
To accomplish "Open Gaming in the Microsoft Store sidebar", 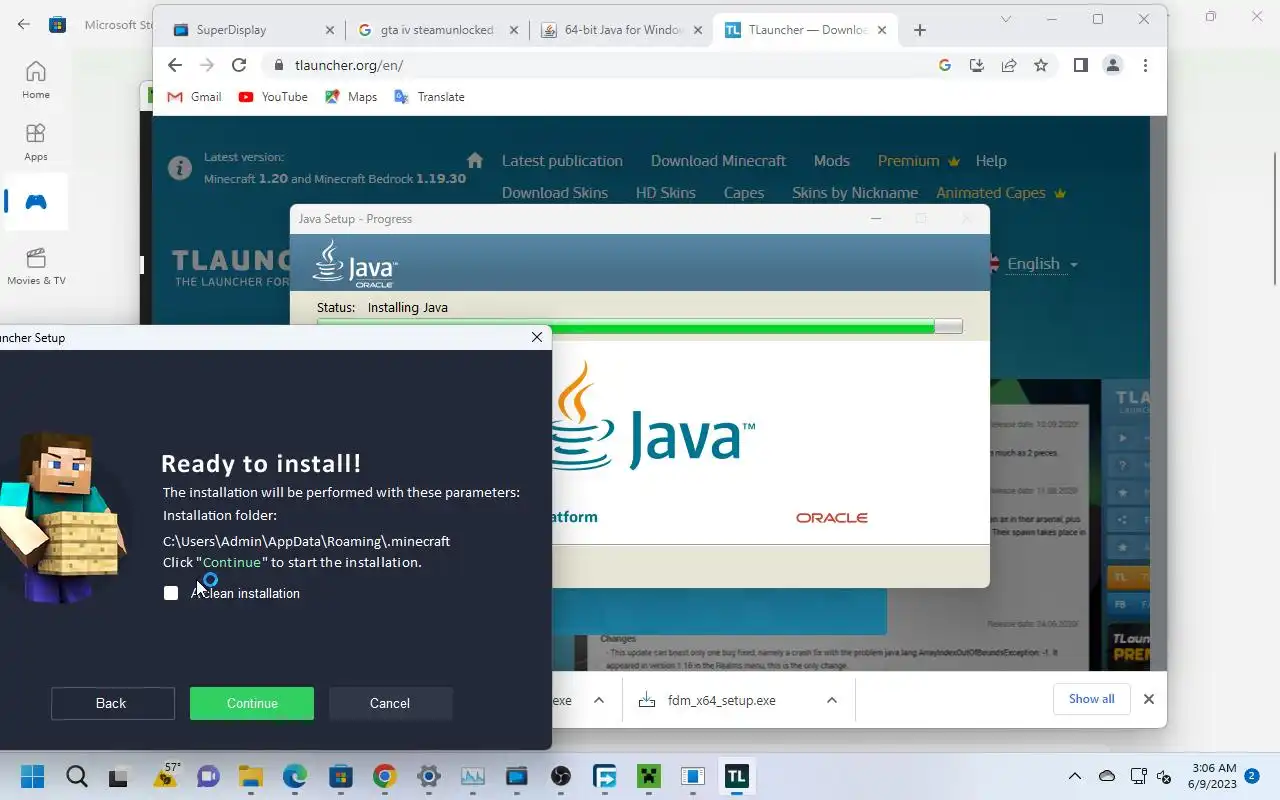I will [x=36, y=202].
